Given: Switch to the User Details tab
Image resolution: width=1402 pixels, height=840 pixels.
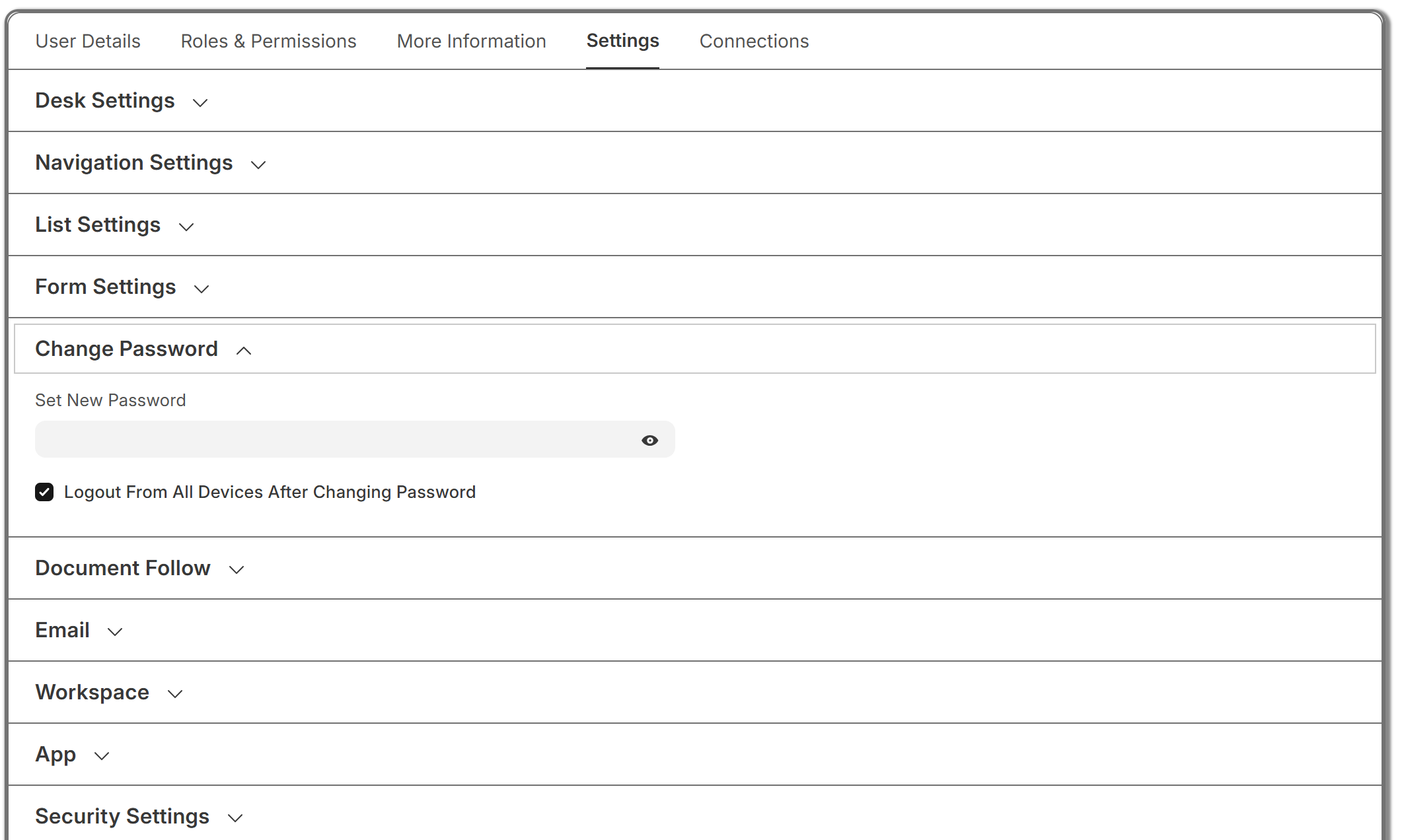Looking at the screenshot, I should tap(88, 41).
